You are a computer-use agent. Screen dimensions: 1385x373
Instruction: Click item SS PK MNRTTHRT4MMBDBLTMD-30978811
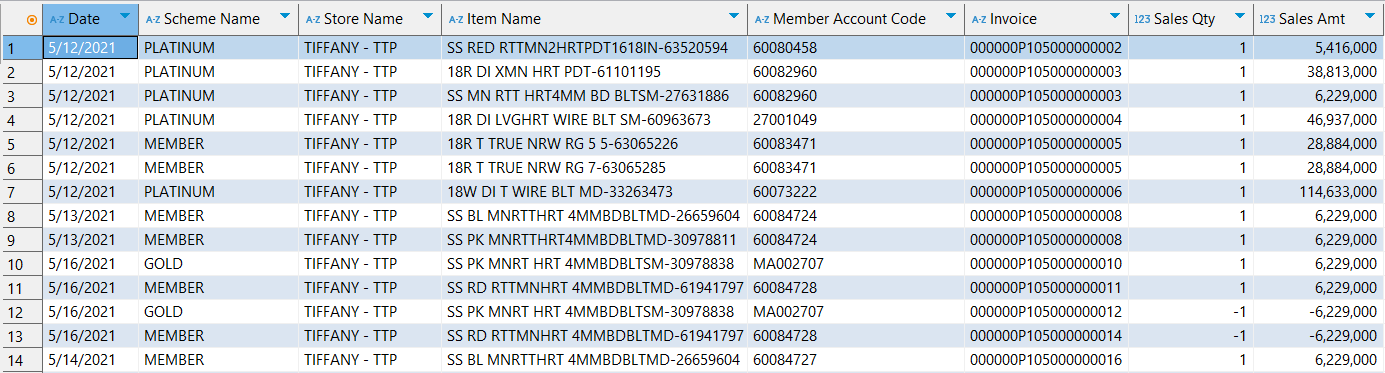(594, 240)
